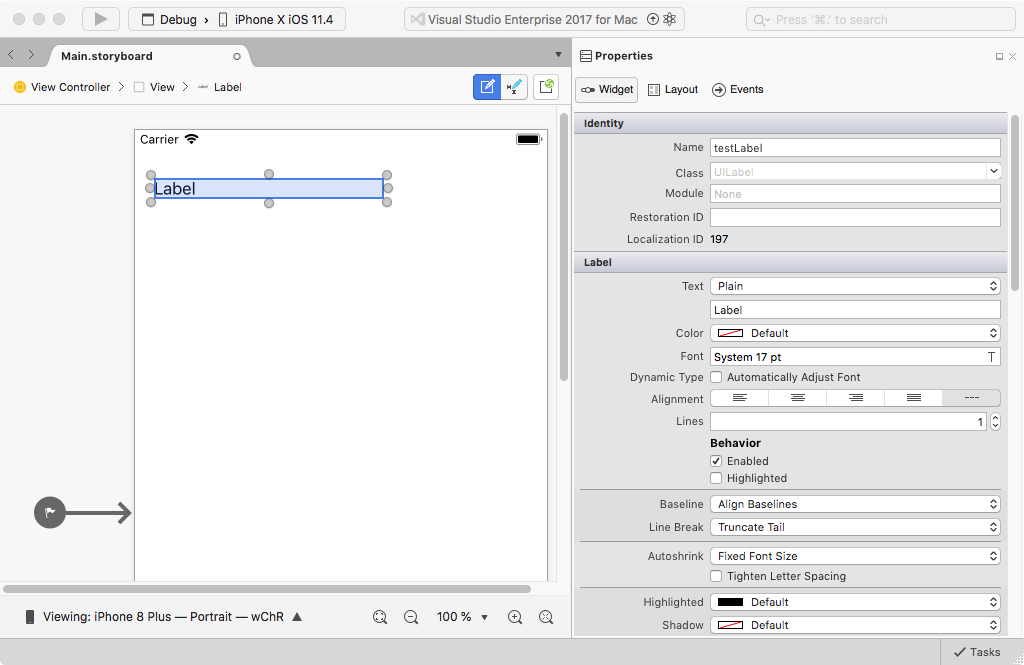Image resolution: width=1024 pixels, height=665 pixels.
Task: Switch to the Events tab
Action: (x=737, y=90)
